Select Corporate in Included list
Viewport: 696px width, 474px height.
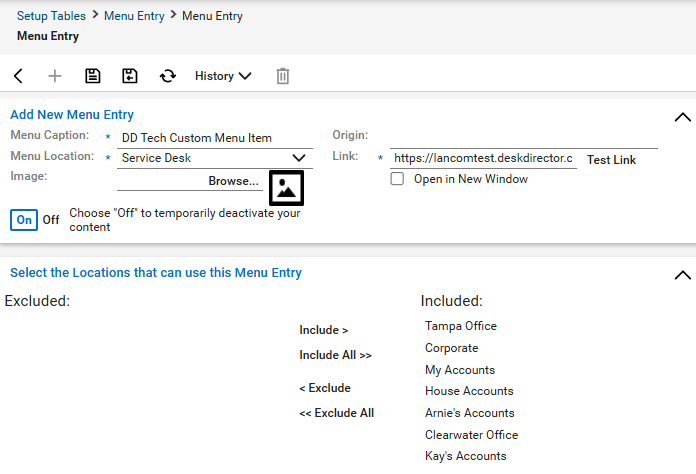(451, 348)
